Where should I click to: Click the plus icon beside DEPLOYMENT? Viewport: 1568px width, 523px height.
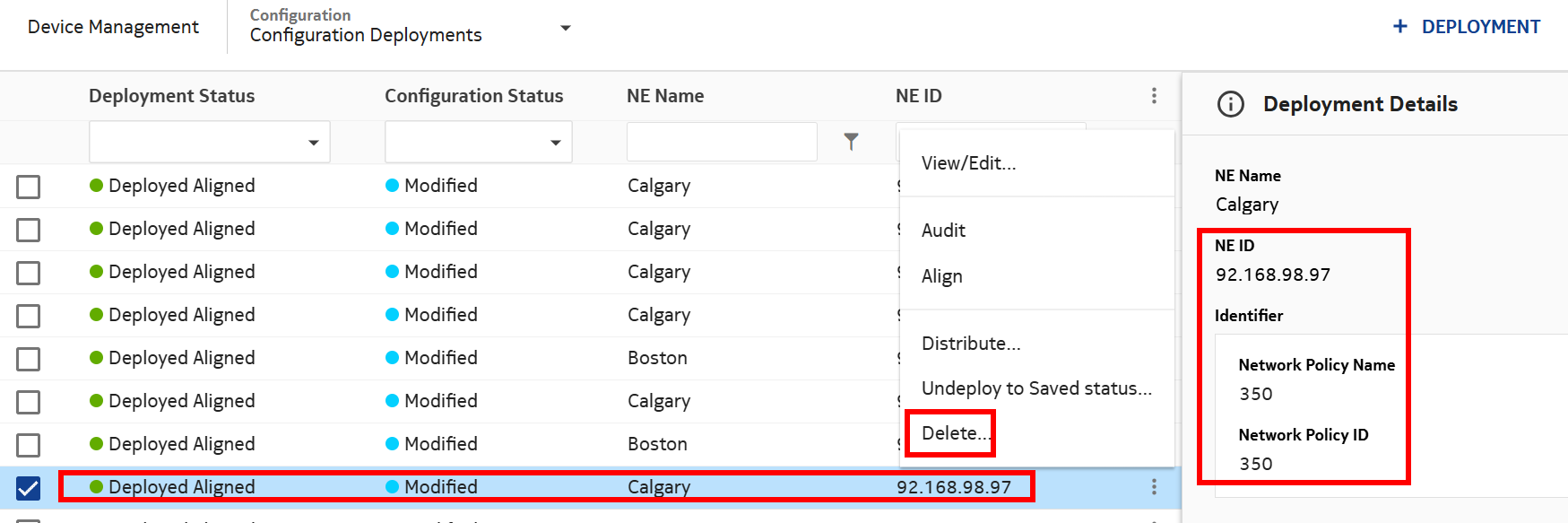pyautogui.click(x=1399, y=27)
